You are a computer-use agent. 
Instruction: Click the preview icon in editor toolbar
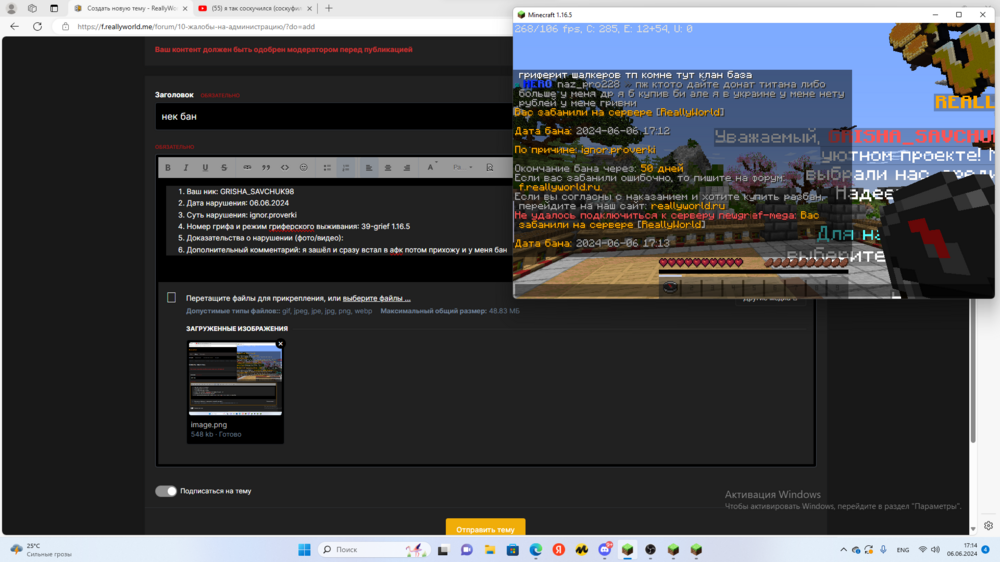490,168
